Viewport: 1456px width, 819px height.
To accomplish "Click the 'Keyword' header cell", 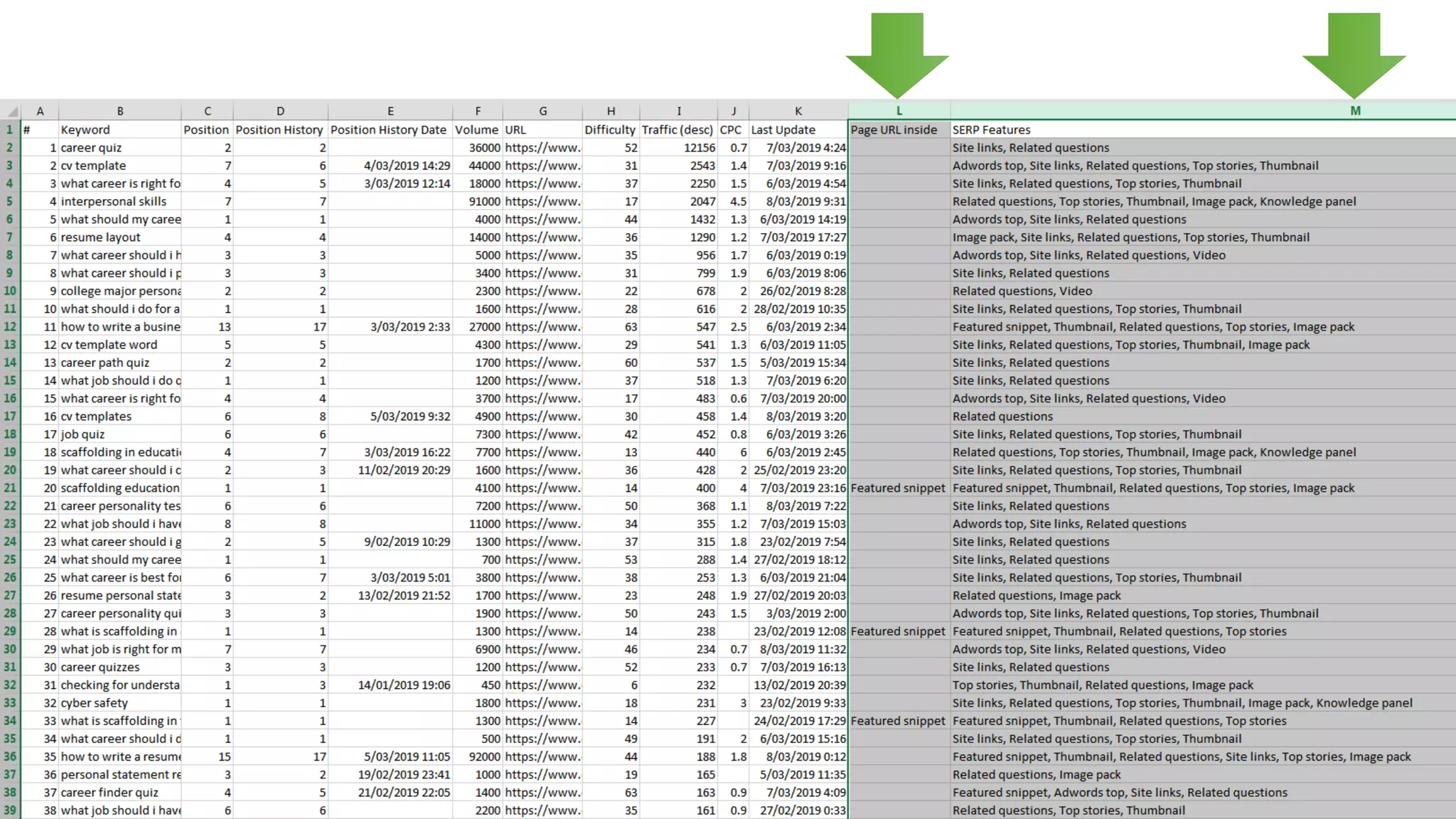I will coord(85,129).
